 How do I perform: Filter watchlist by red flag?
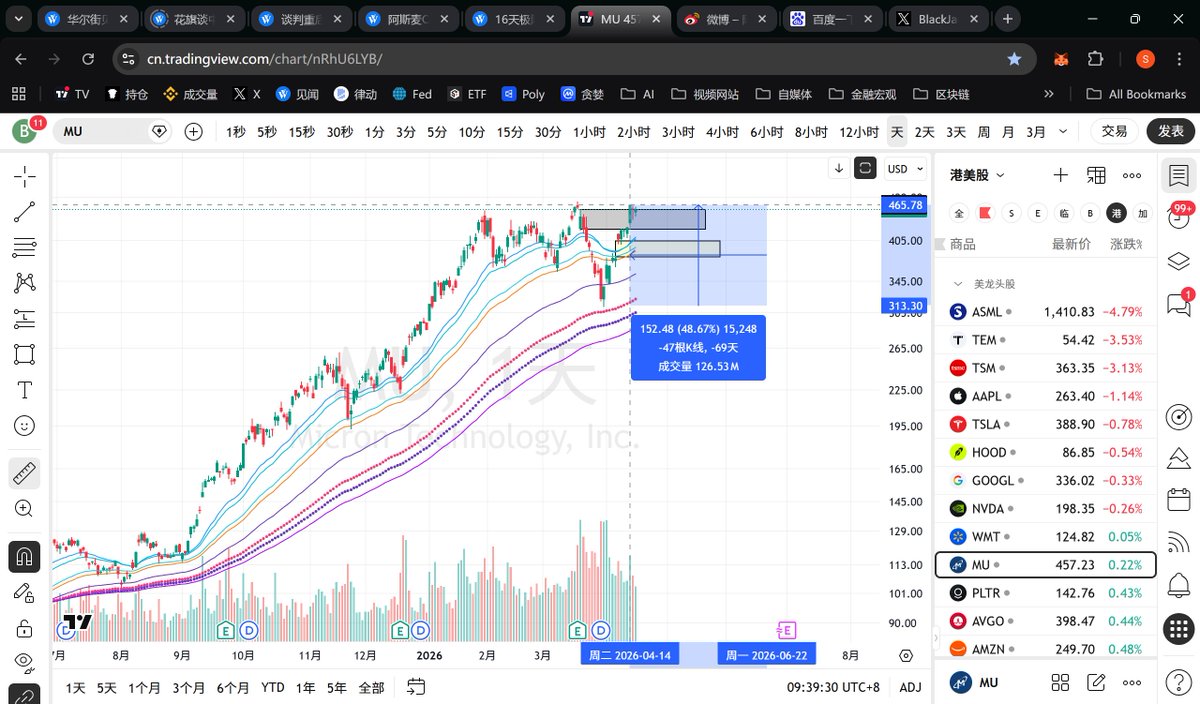(x=985, y=213)
